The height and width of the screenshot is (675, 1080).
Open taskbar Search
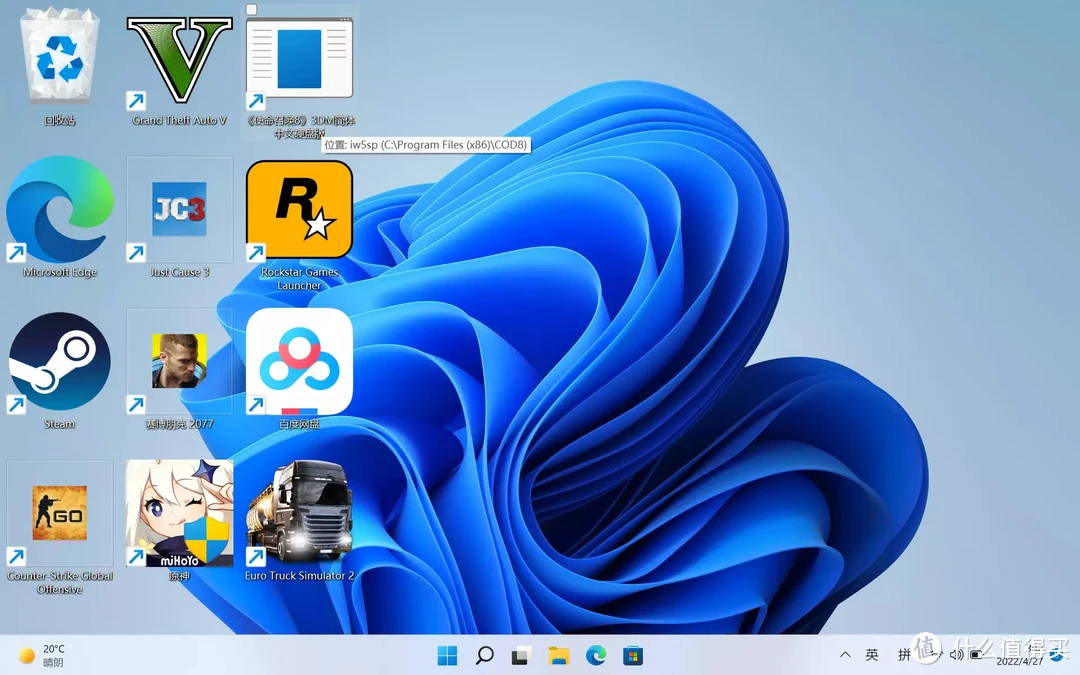click(x=485, y=655)
